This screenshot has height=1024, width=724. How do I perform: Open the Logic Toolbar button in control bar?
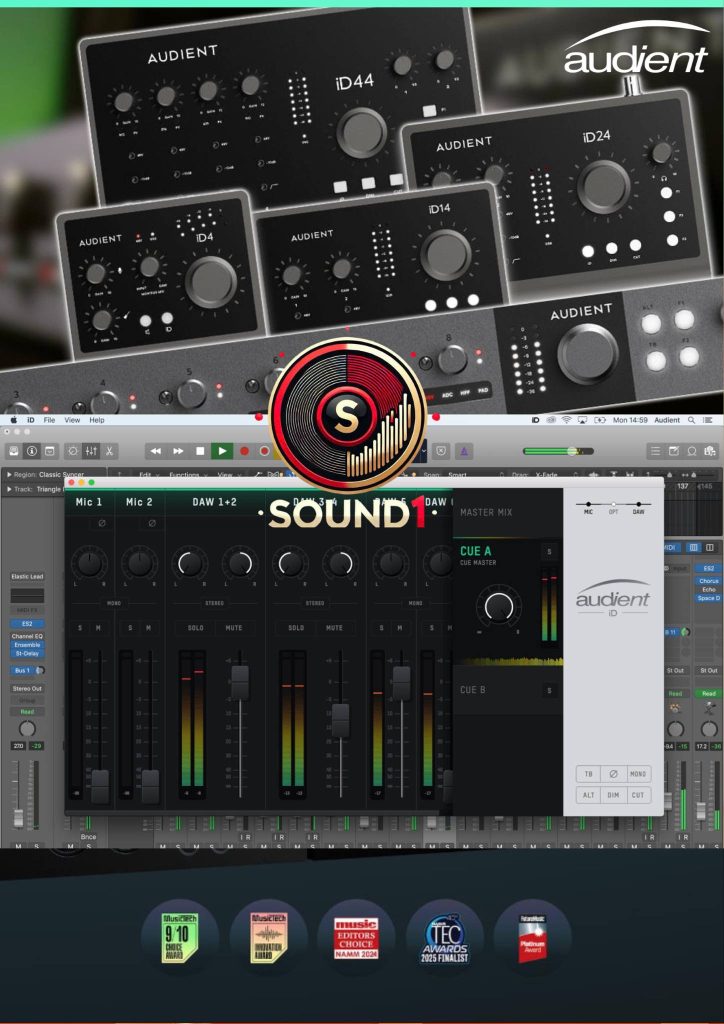tap(50, 451)
